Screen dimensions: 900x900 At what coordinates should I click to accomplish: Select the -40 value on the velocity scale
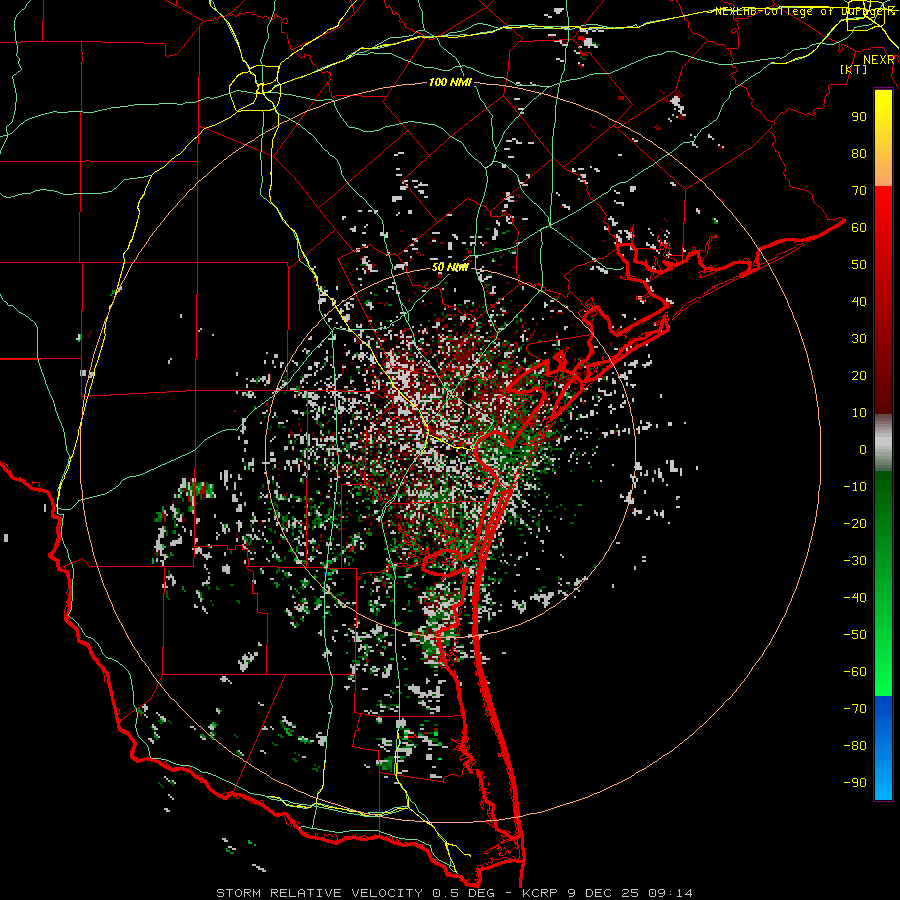855,598
